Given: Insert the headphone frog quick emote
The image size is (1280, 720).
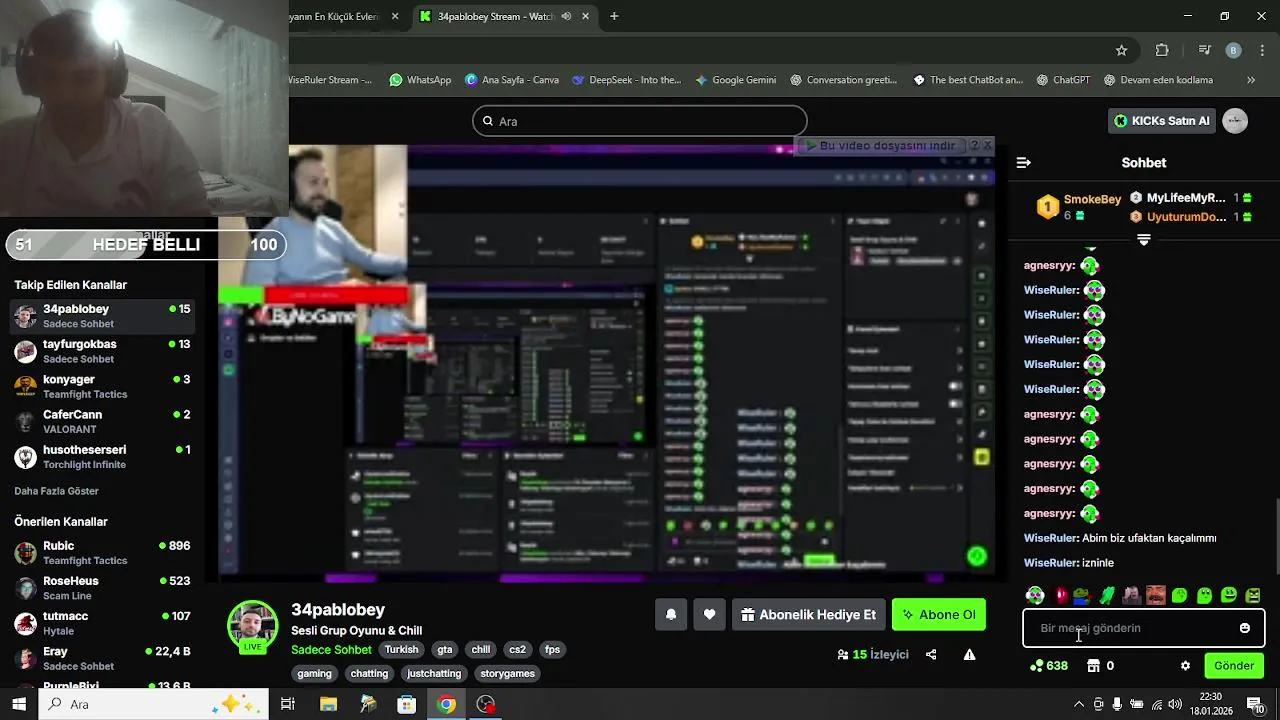Looking at the screenshot, I should (1035, 596).
